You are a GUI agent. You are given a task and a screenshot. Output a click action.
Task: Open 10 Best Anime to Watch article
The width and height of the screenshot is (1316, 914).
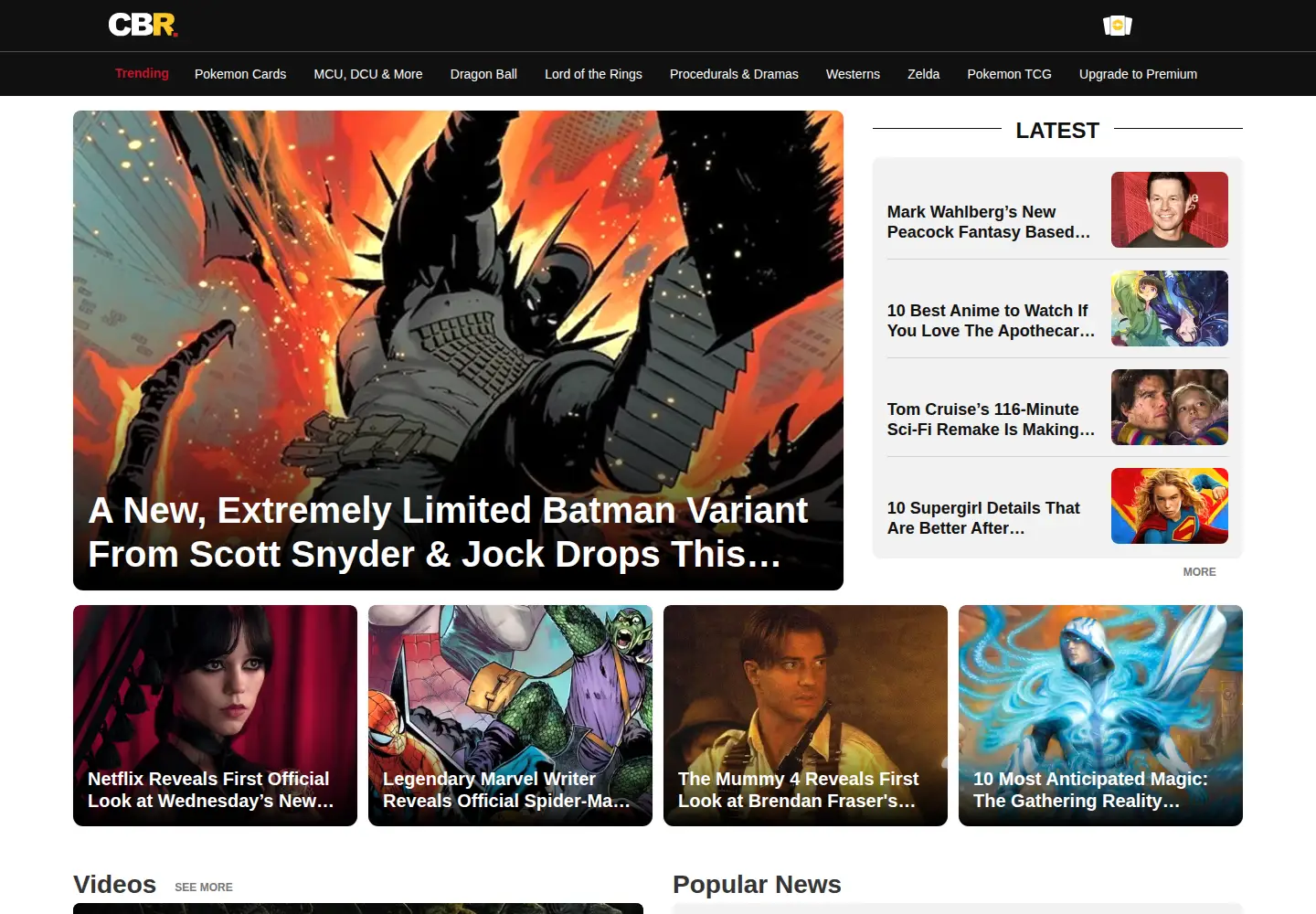(991, 321)
